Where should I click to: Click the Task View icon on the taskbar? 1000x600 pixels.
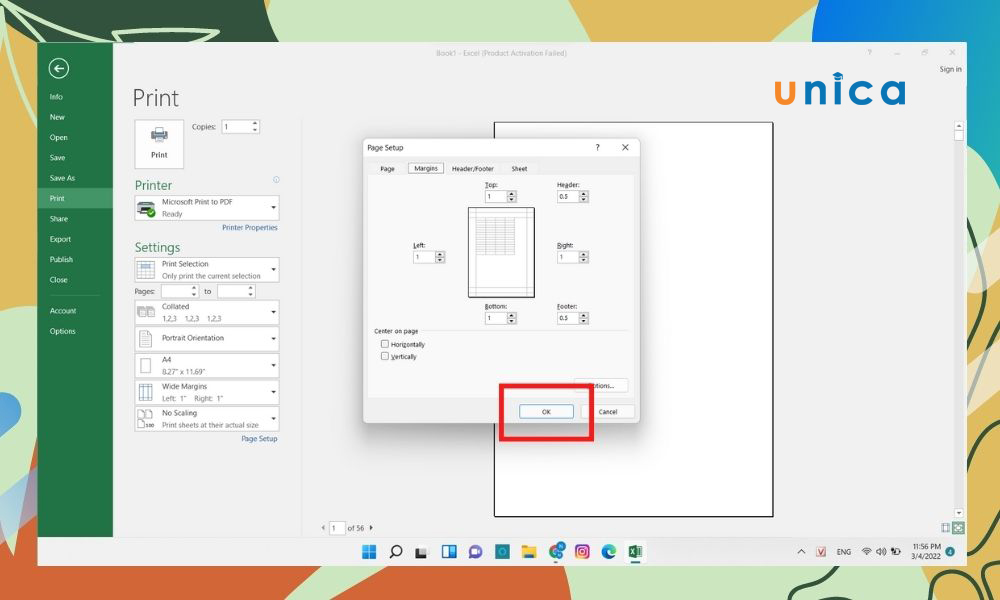coord(421,552)
